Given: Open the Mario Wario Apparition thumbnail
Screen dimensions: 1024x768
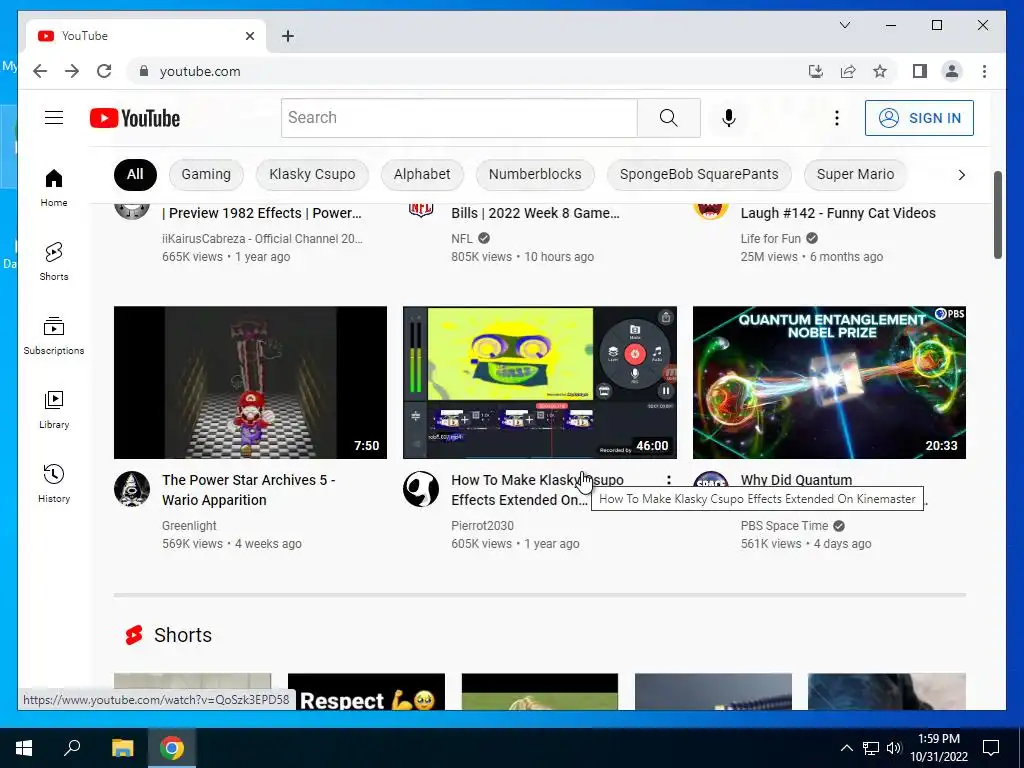Looking at the screenshot, I should tap(250, 382).
